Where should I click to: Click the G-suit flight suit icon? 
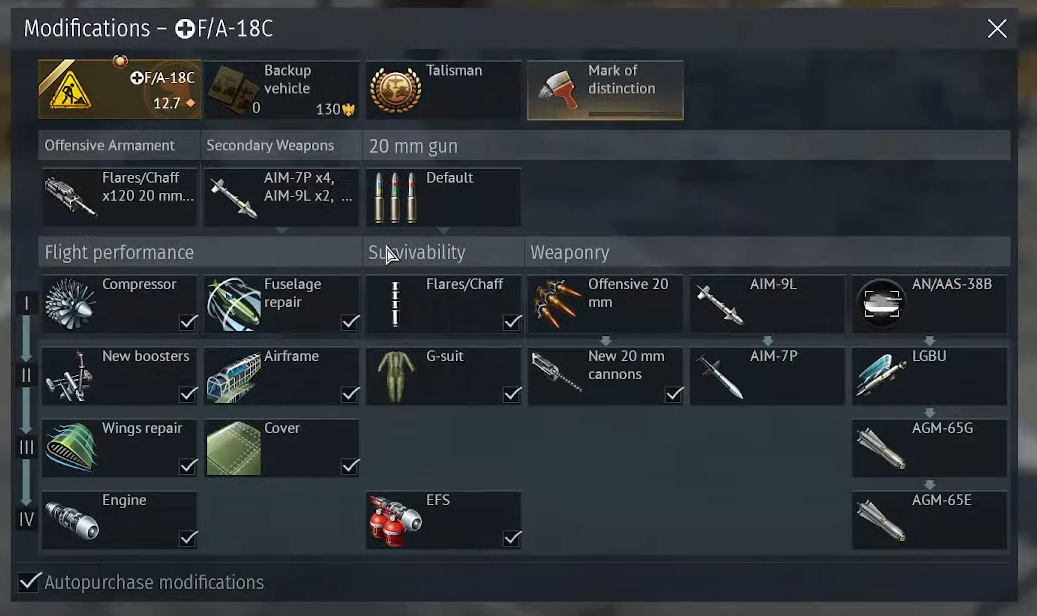point(395,376)
